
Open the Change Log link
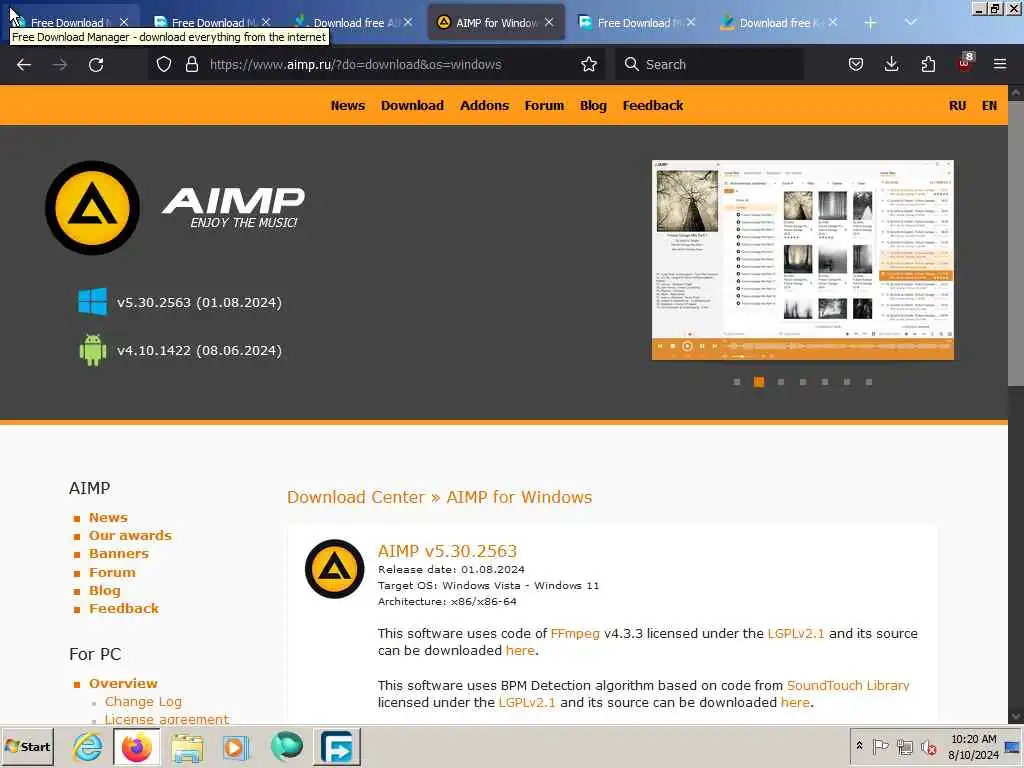(x=143, y=701)
